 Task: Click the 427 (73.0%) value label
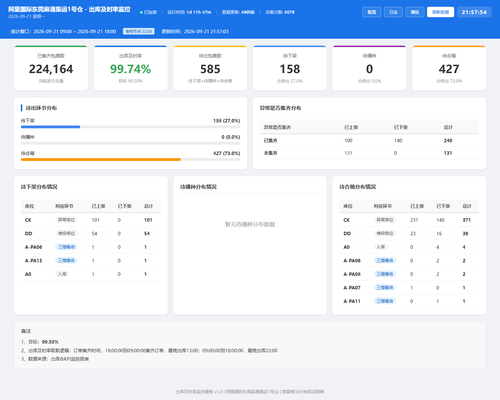(x=227, y=153)
